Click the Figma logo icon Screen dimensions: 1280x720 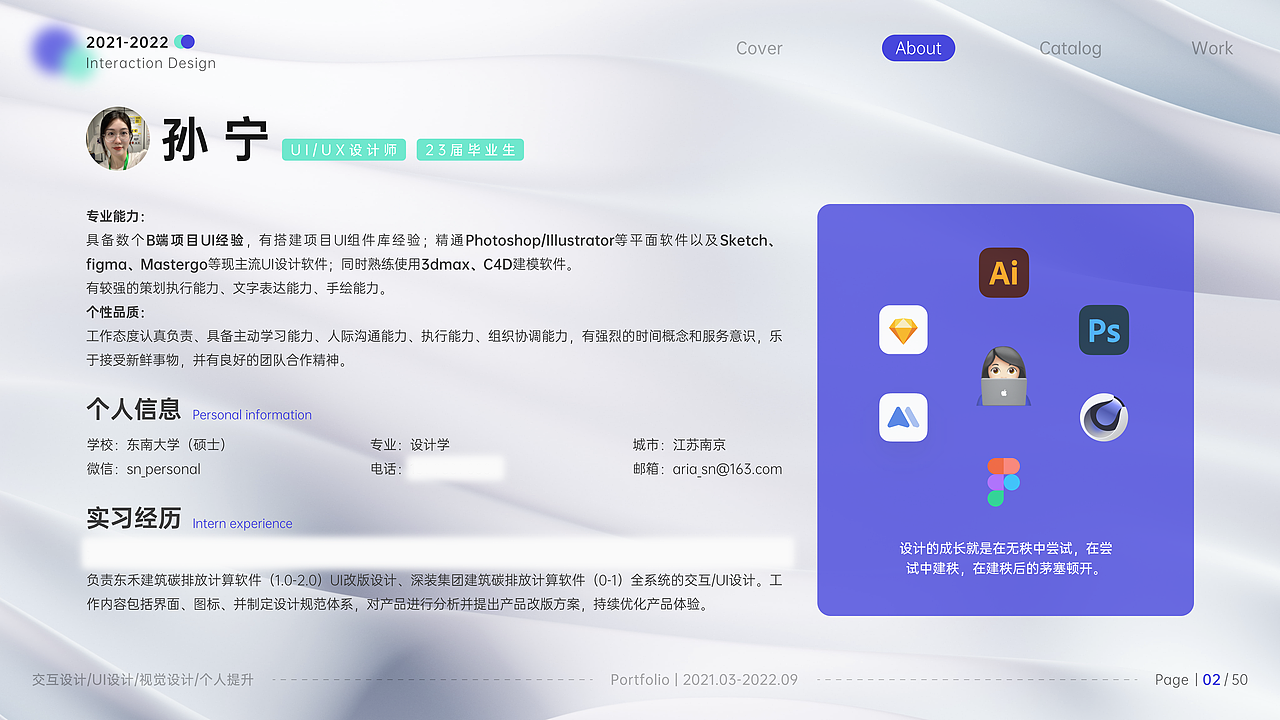pos(1004,482)
